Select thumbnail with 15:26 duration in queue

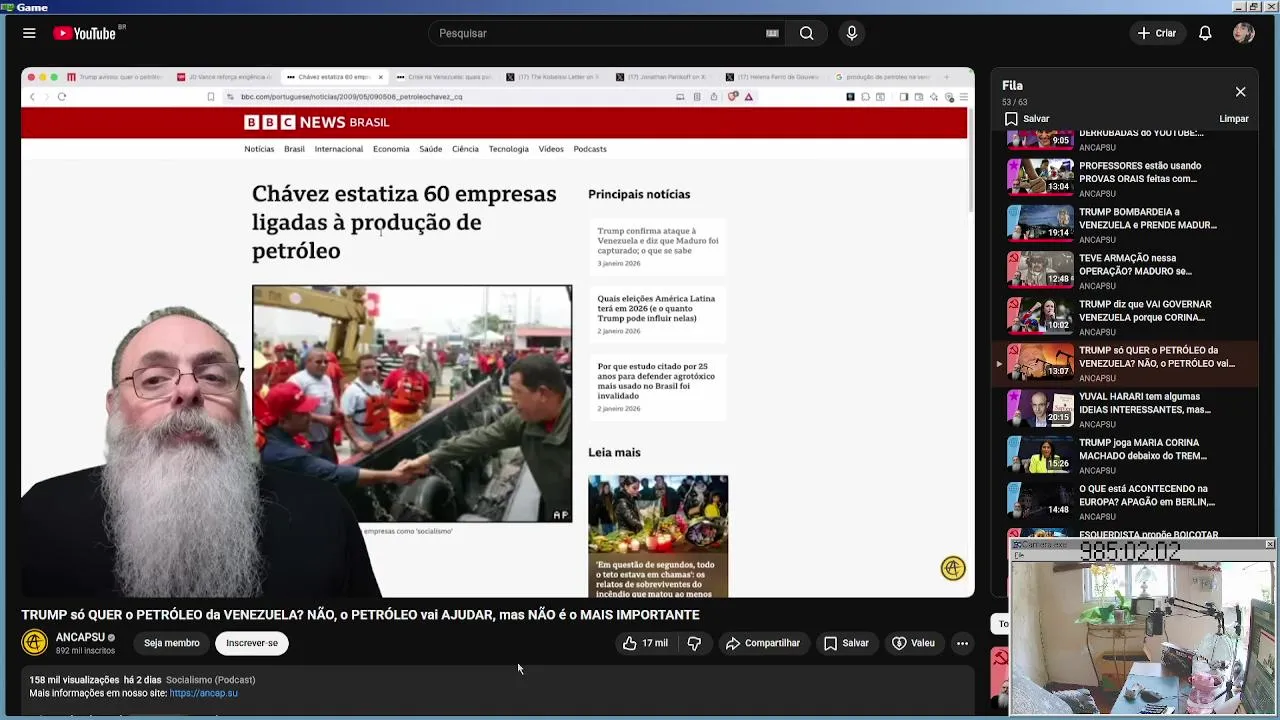click(x=1040, y=452)
